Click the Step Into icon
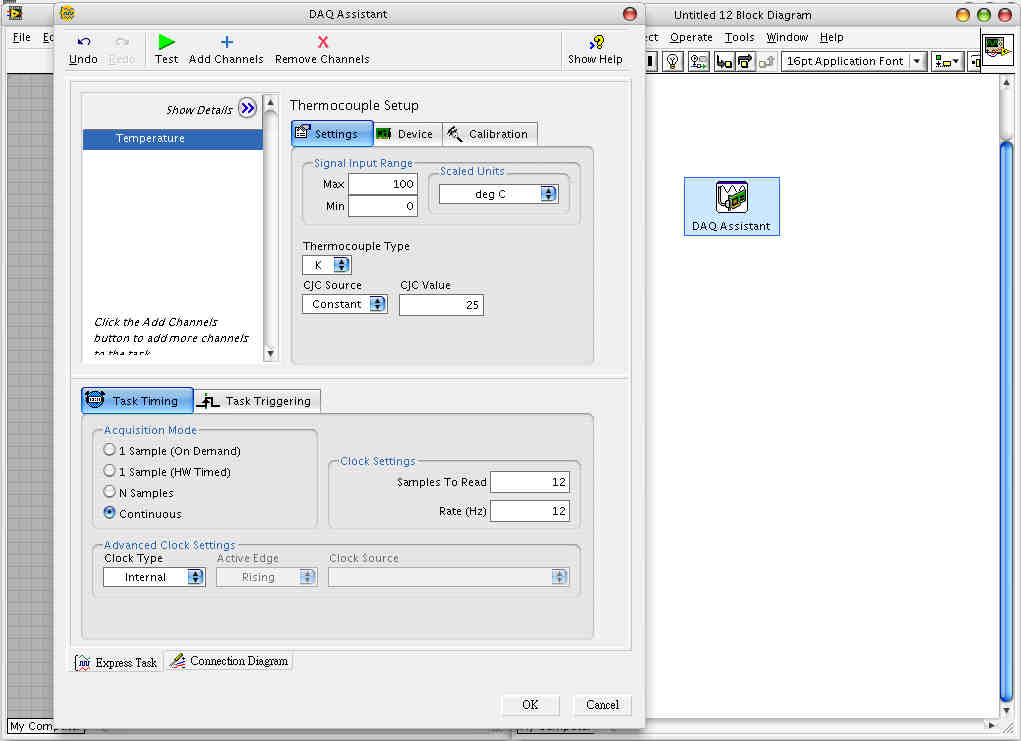The width and height of the screenshot is (1021, 741). pyautogui.click(x=723, y=61)
